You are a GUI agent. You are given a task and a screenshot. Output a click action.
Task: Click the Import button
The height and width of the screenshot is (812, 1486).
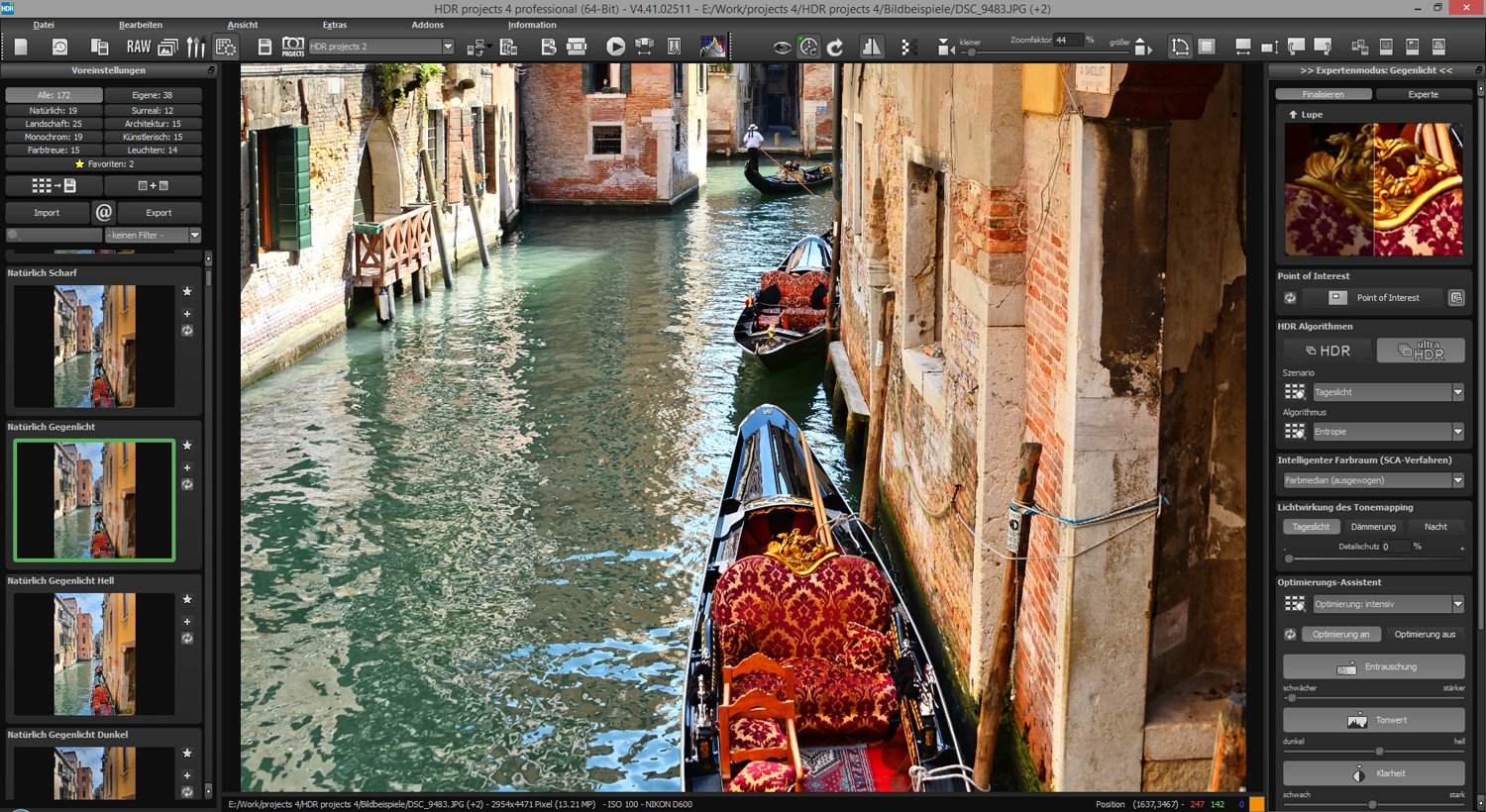[47, 213]
